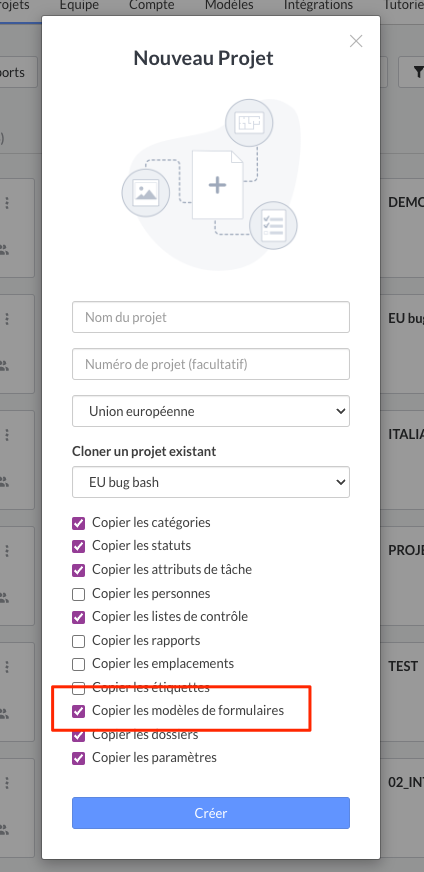Click the checklist icon in the illustration
The image size is (424, 872).
pyautogui.click(x=273, y=226)
